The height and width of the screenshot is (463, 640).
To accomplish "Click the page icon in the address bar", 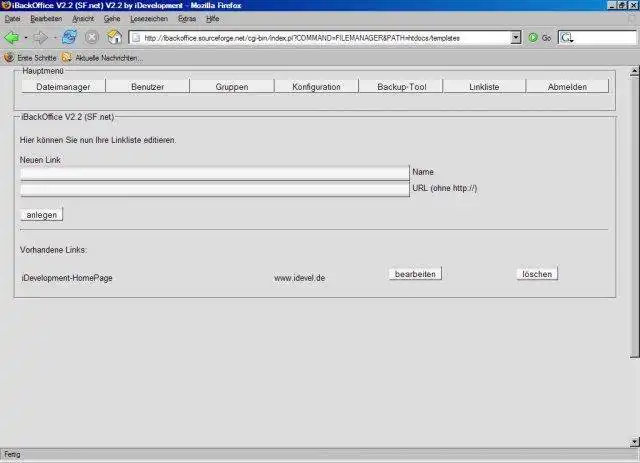I will [x=136, y=38].
